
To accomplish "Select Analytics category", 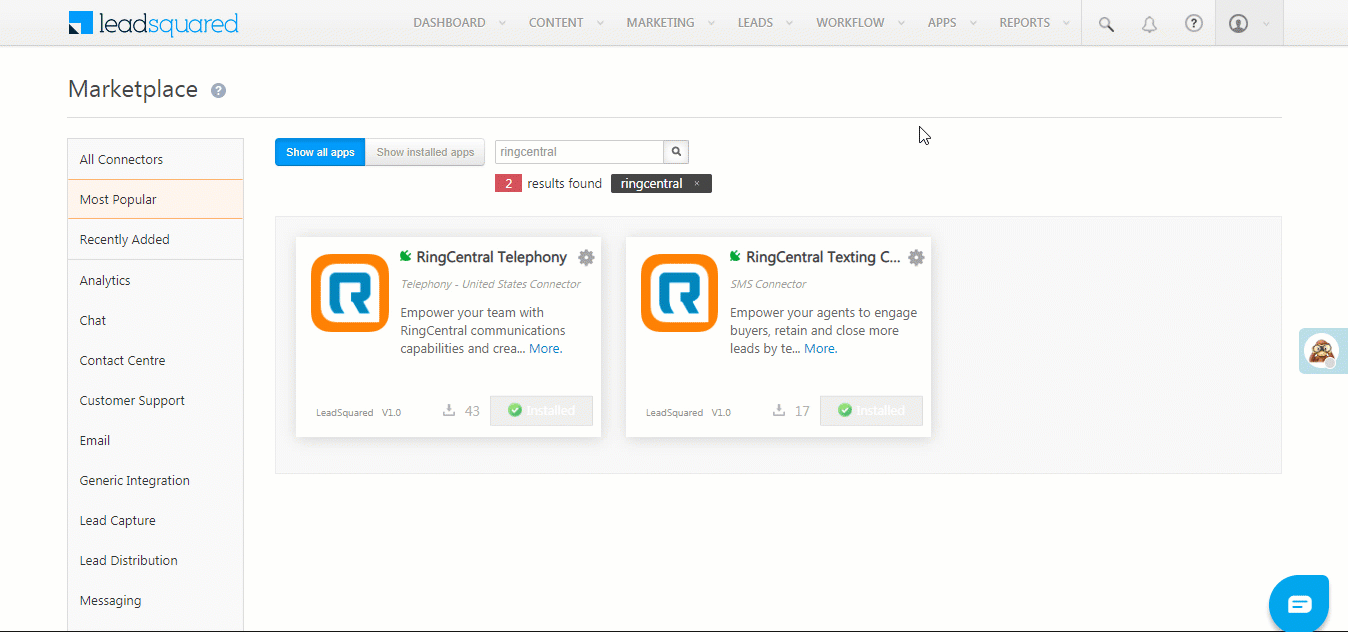I will [x=155, y=280].
